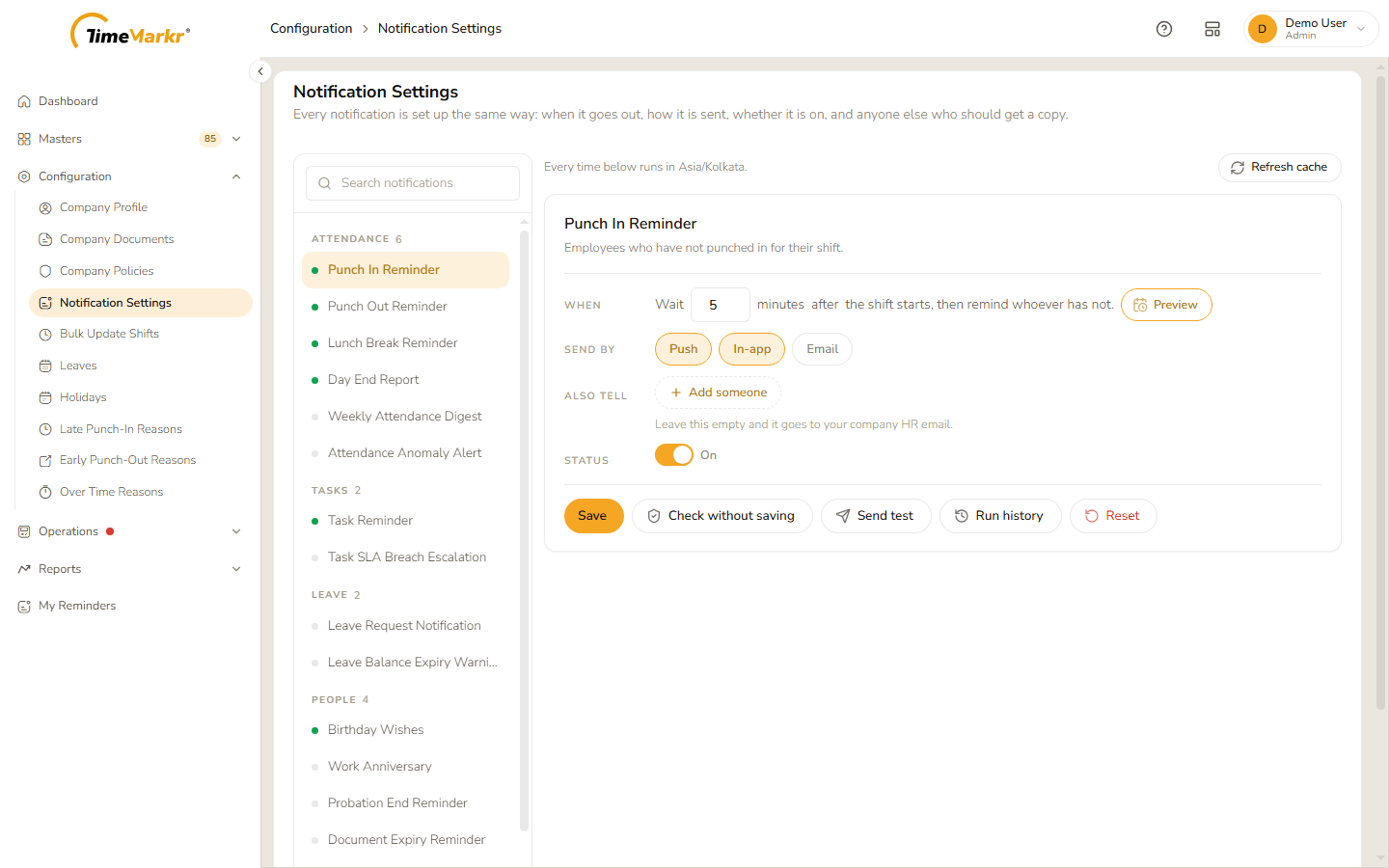Collapse the Configuration menu chevron
The width and height of the screenshot is (1389, 868).
click(236, 176)
